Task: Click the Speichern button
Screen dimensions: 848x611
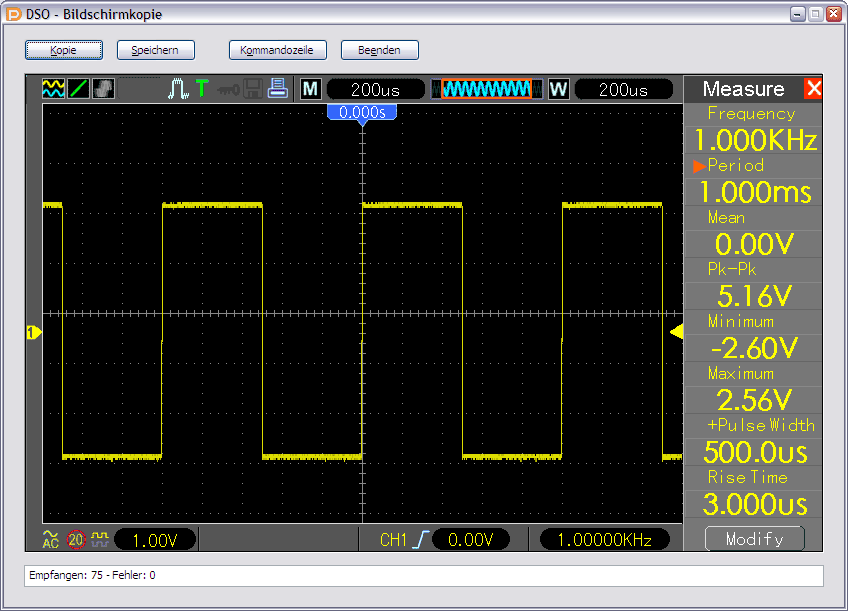Action: tap(156, 50)
